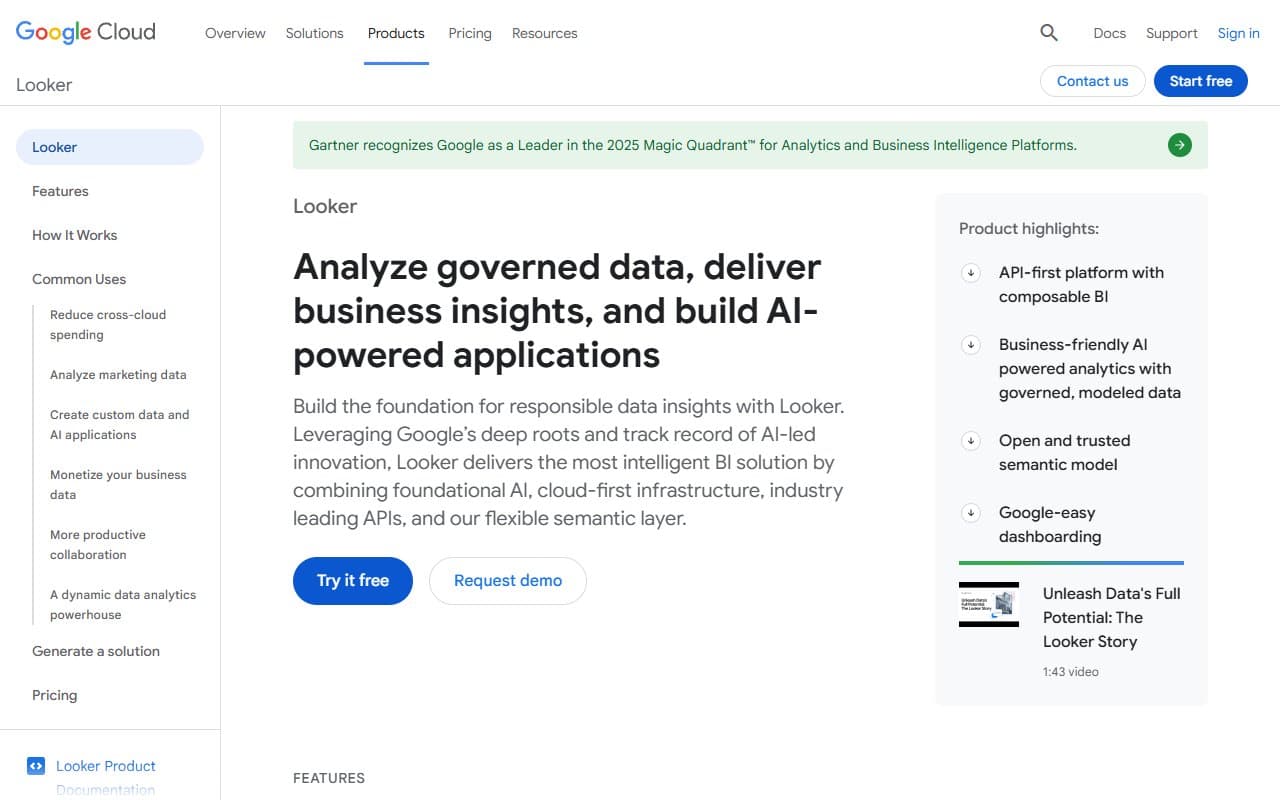Click the Google Cloud logo
The width and height of the screenshot is (1280, 800).
click(x=84, y=31)
